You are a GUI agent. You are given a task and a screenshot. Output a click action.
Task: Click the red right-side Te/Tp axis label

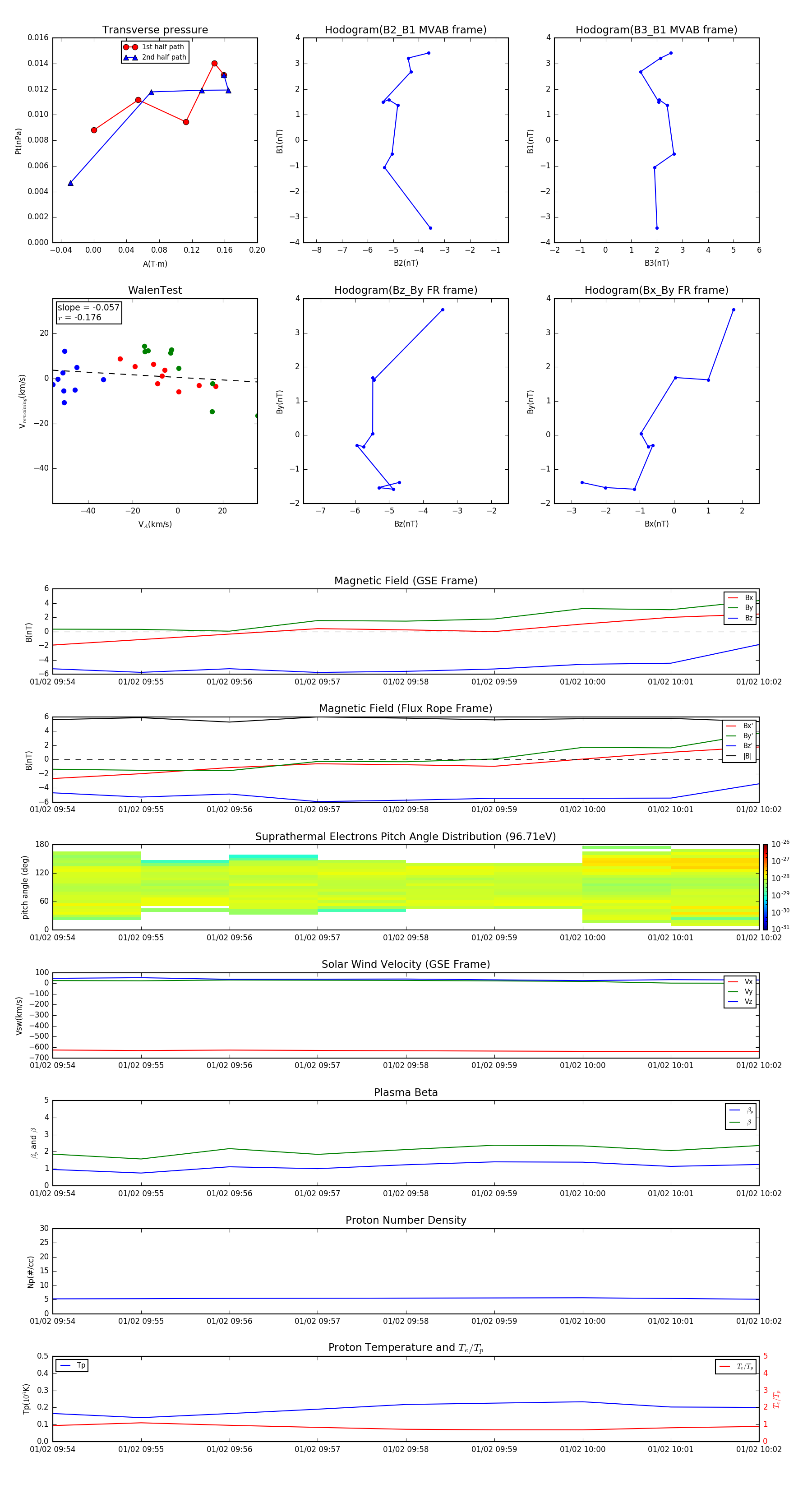pyautogui.click(x=776, y=1399)
